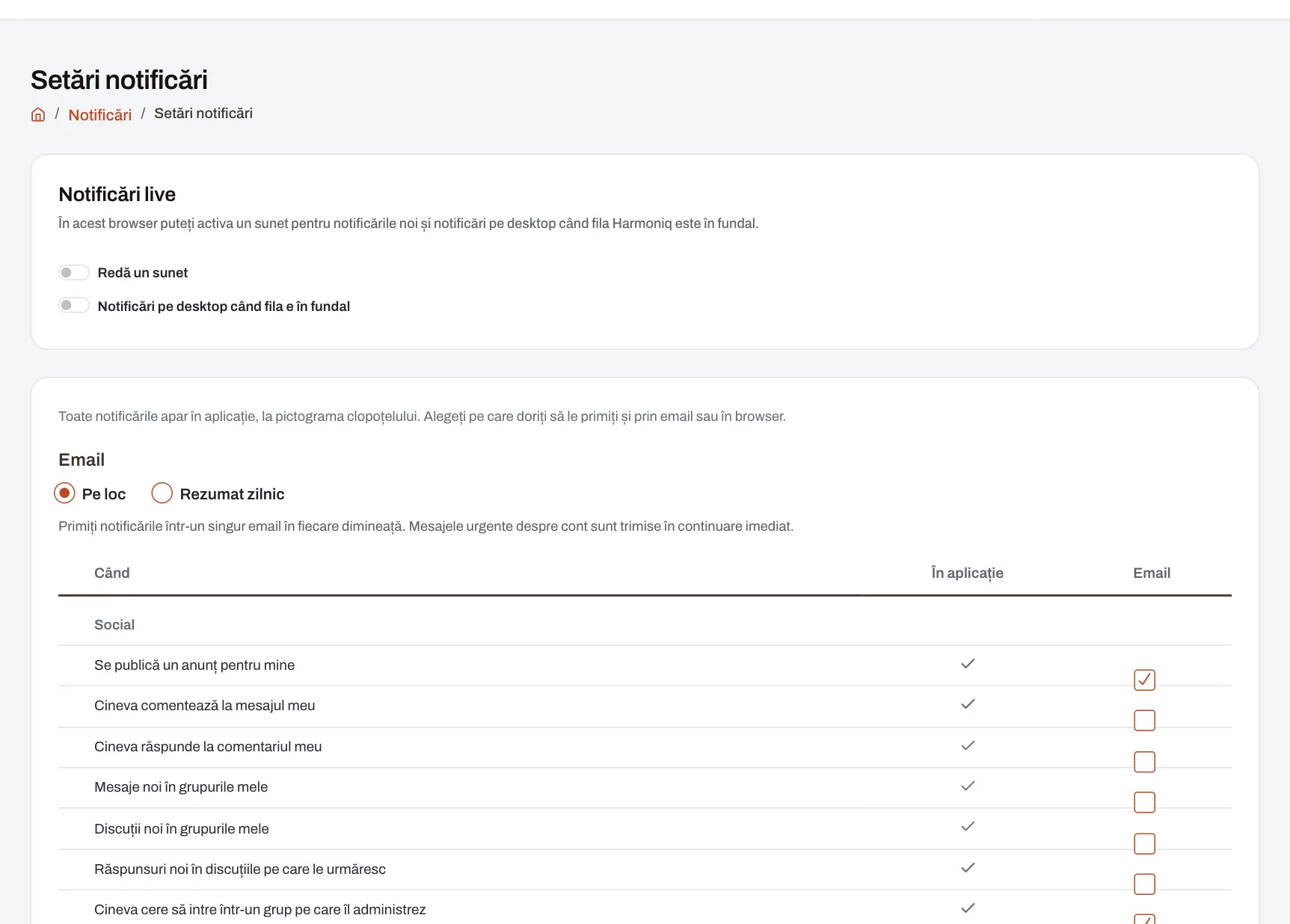This screenshot has width=1290, height=924.
Task: Click row text Cineva cere să intre într-un grup
Action: (x=260, y=910)
